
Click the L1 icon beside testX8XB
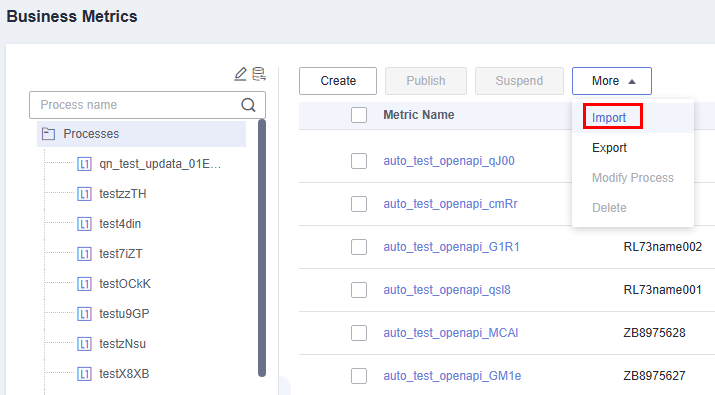(x=84, y=374)
